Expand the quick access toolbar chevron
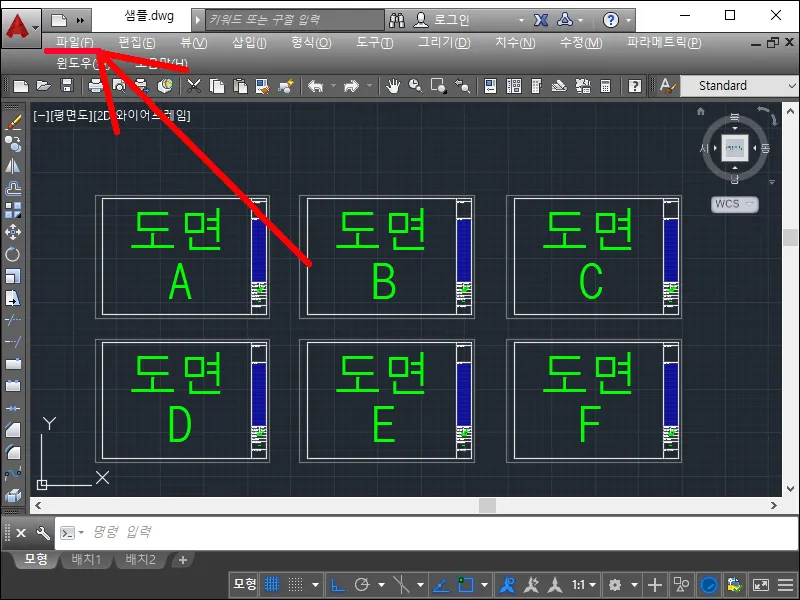The image size is (800, 600). tap(81, 20)
